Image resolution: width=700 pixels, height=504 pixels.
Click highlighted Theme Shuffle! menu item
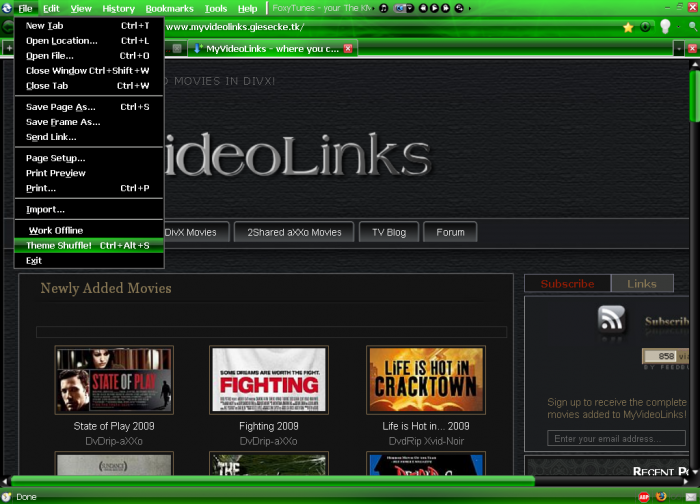[89, 246]
